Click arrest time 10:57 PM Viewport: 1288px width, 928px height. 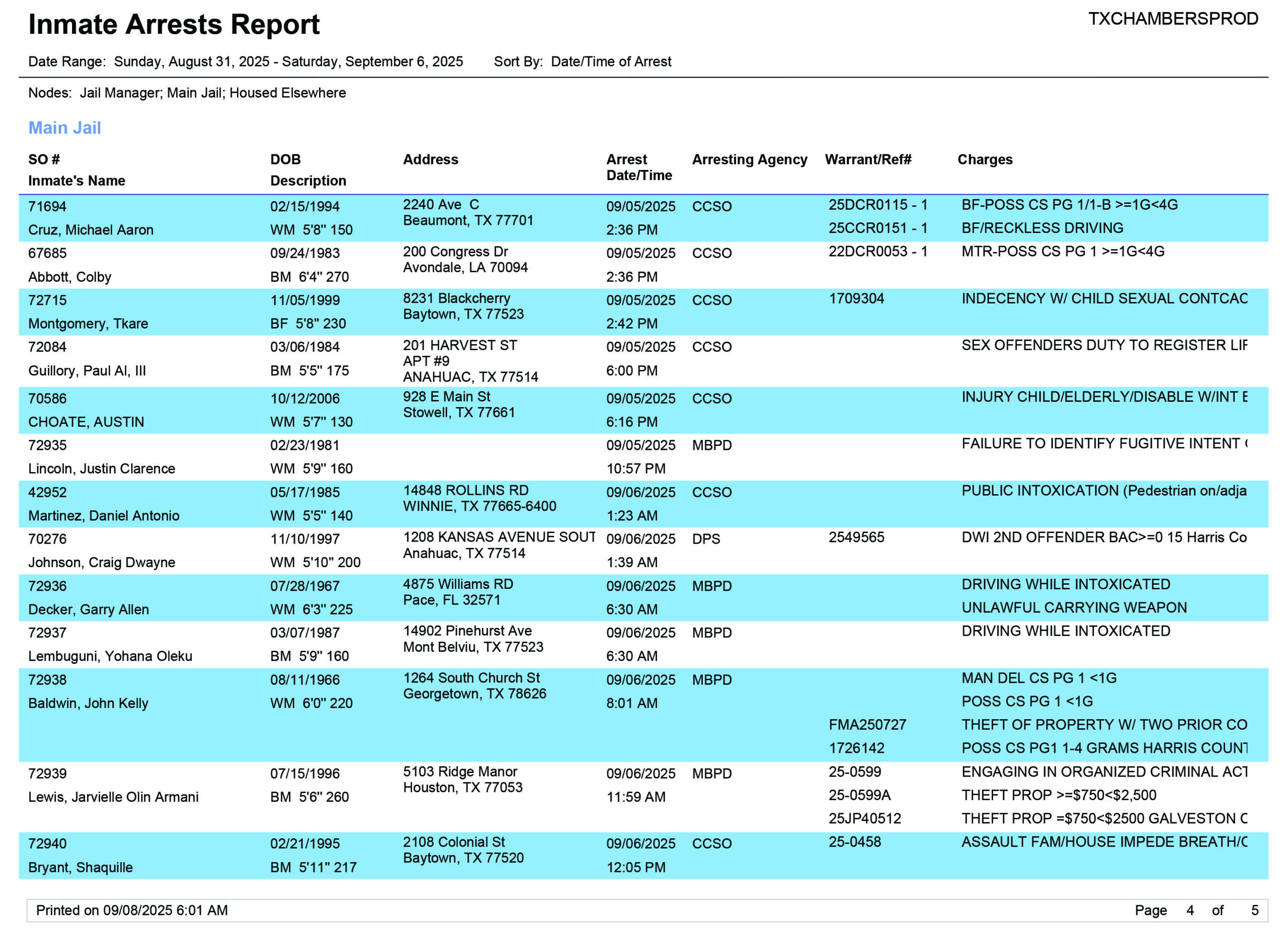[635, 468]
